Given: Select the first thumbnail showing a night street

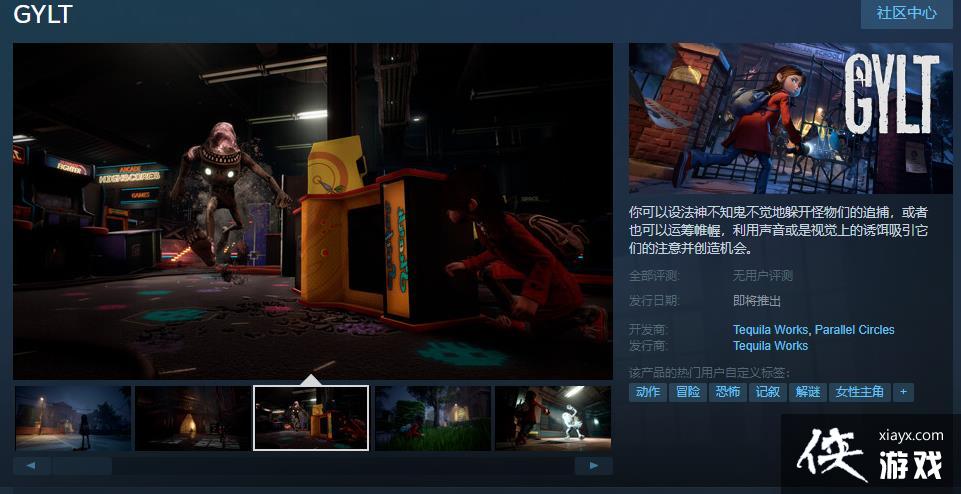Looking at the screenshot, I should click(73, 418).
